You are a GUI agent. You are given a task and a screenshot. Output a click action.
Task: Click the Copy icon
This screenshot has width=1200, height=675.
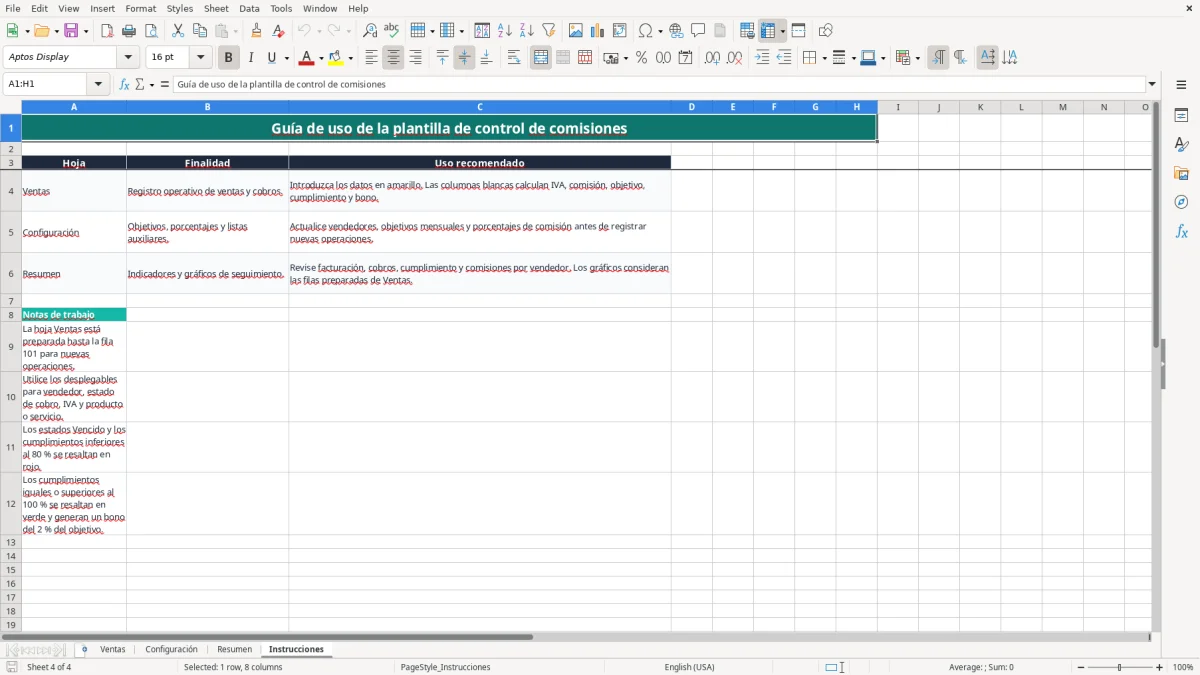(x=200, y=31)
